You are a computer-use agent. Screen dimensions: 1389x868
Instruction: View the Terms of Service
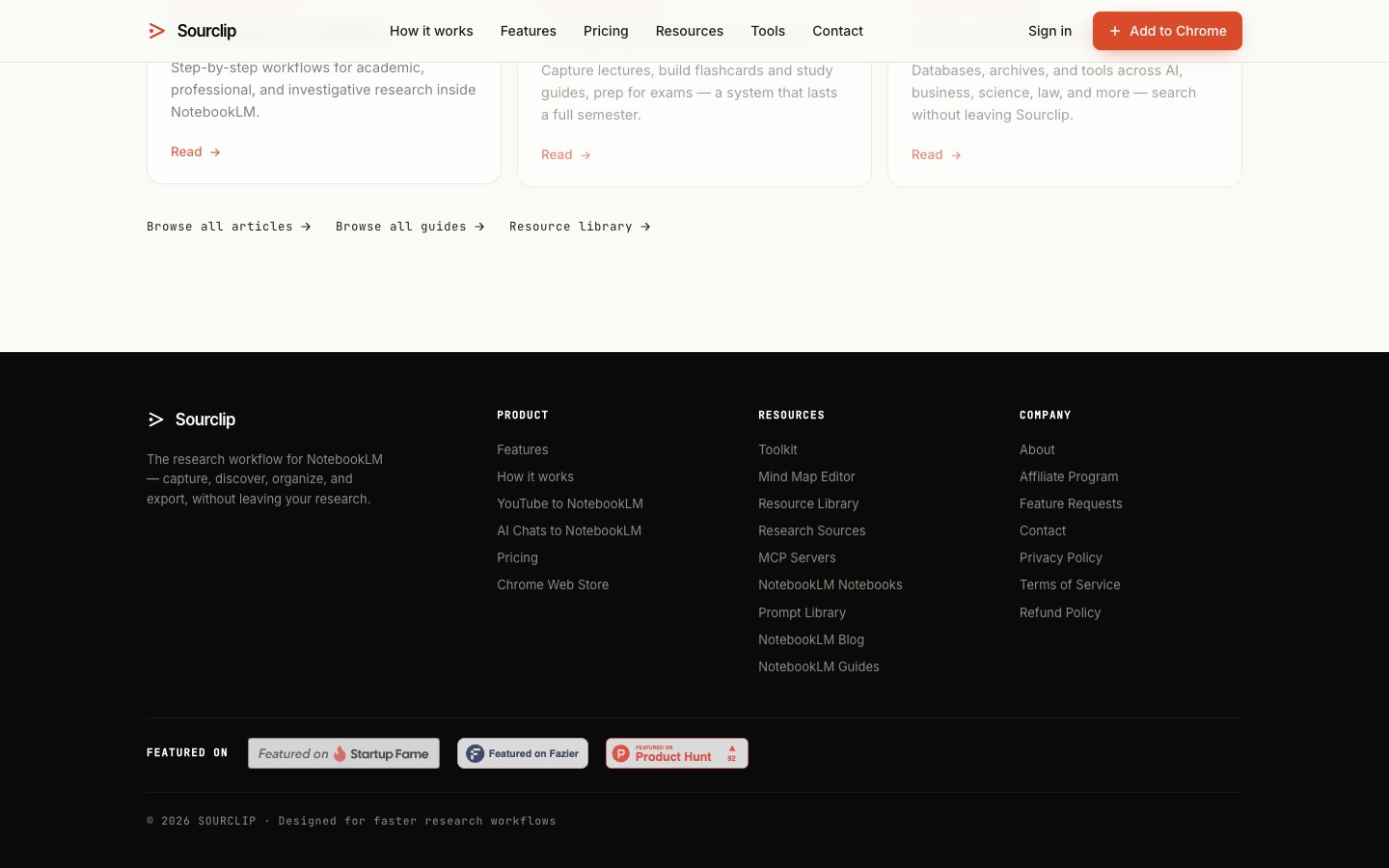tap(1070, 584)
